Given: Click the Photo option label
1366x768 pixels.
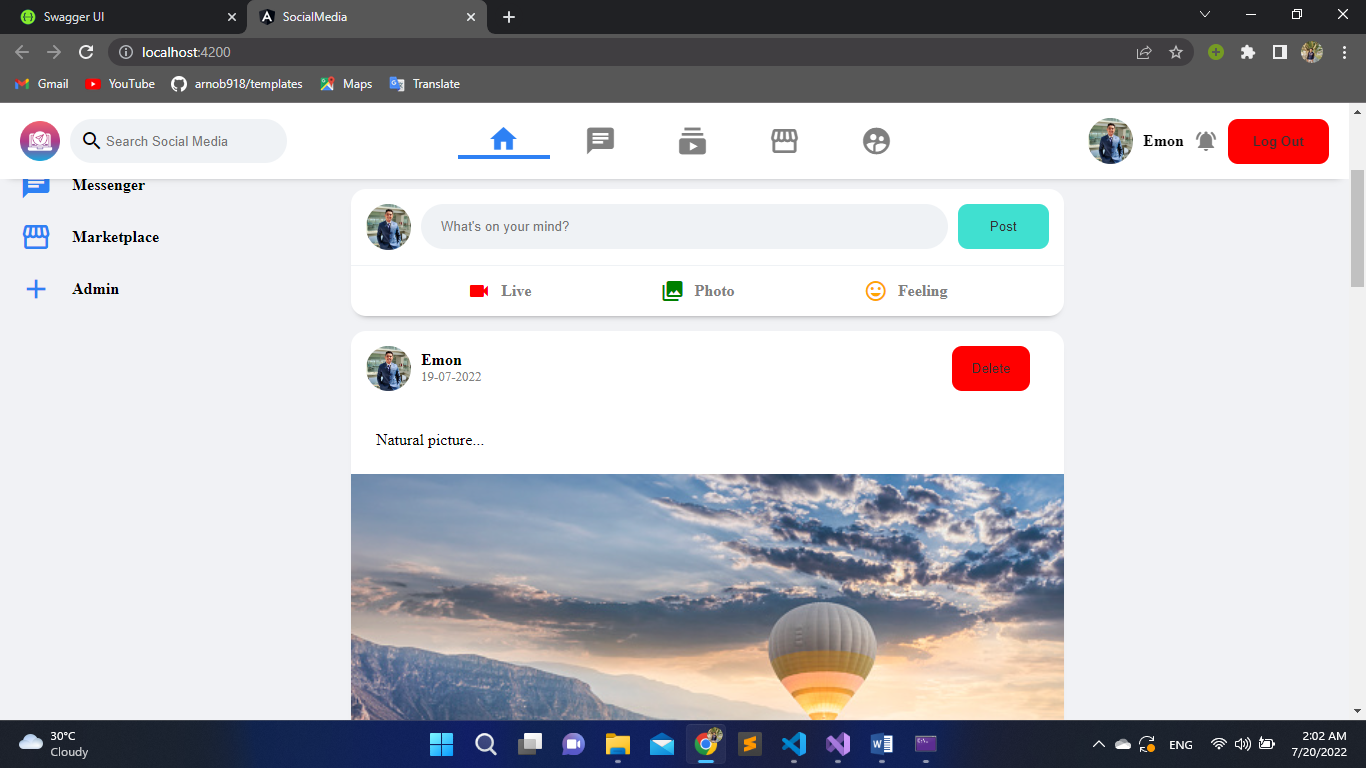Looking at the screenshot, I should click(714, 291).
